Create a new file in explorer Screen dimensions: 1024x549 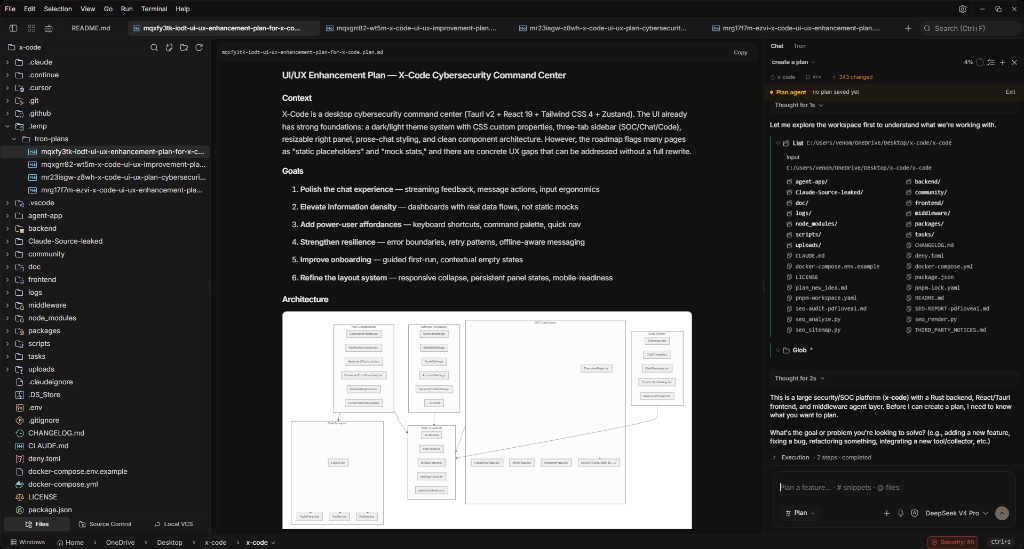(169, 47)
